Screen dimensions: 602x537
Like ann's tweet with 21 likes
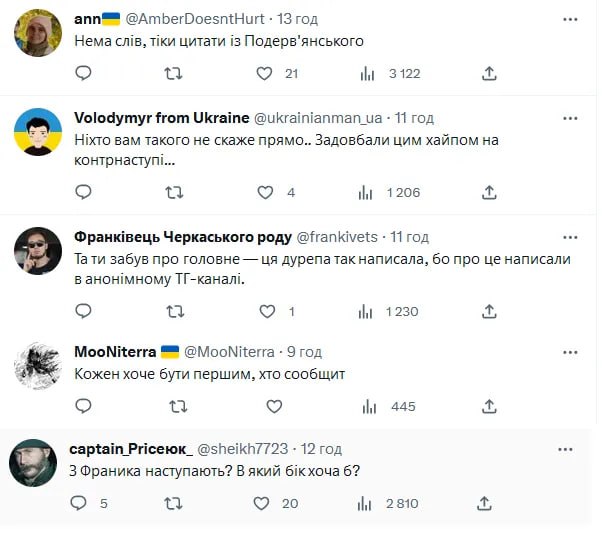[265, 73]
